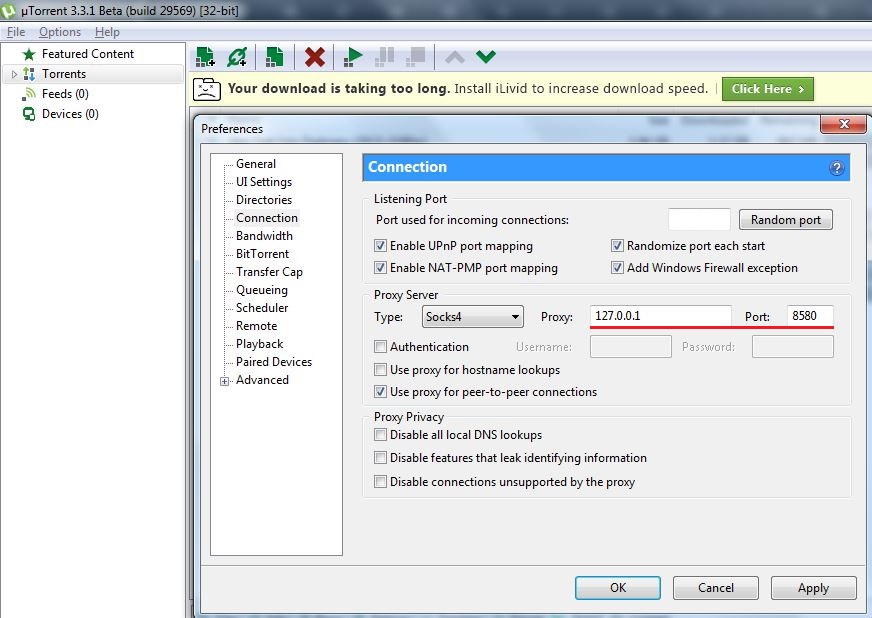Image resolution: width=872 pixels, height=618 pixels.
Task: Click the Devices icon in sidebar
Action: pyautogui.click(x=29, y=114)
